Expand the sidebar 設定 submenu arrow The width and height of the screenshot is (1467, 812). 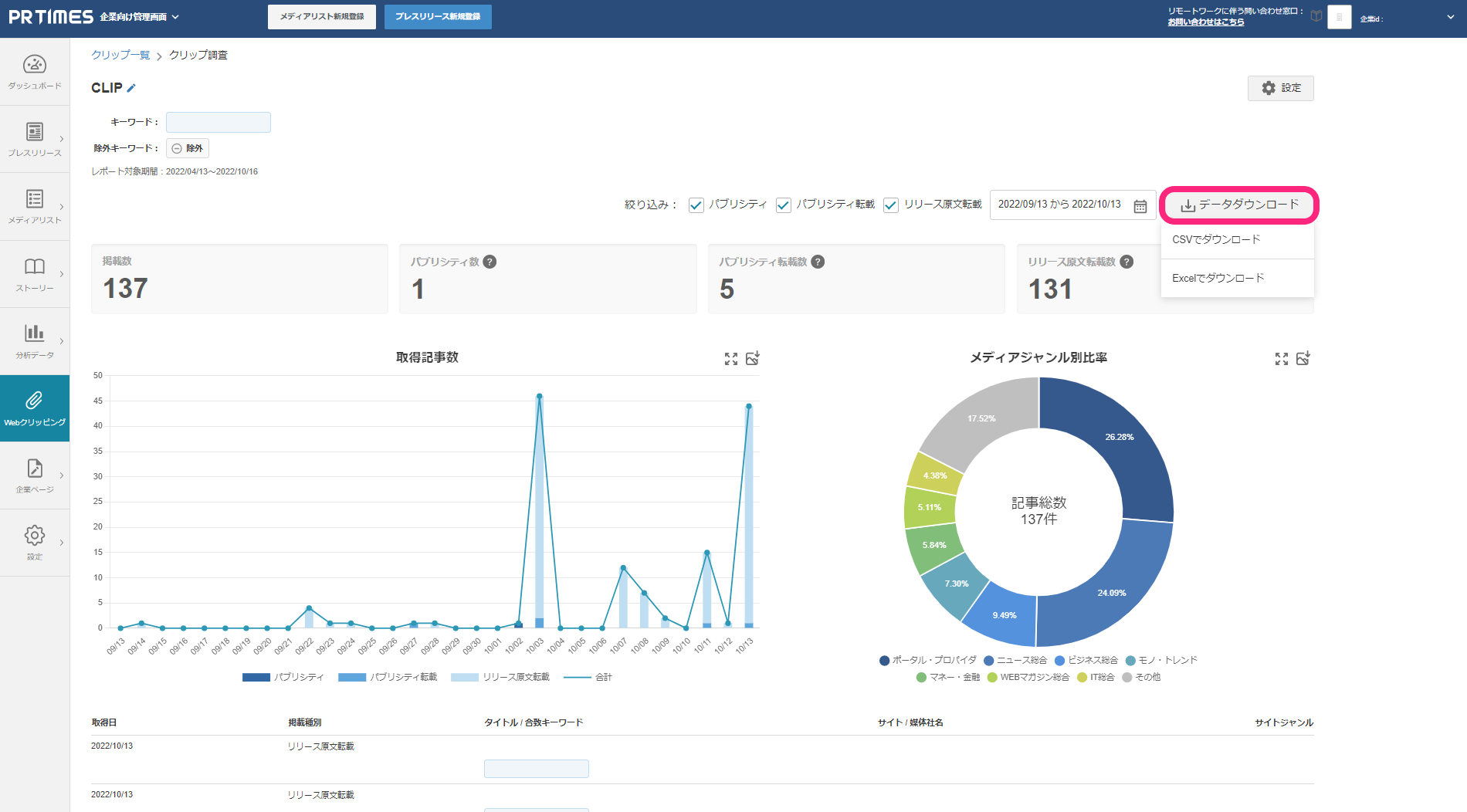point(62,543)
